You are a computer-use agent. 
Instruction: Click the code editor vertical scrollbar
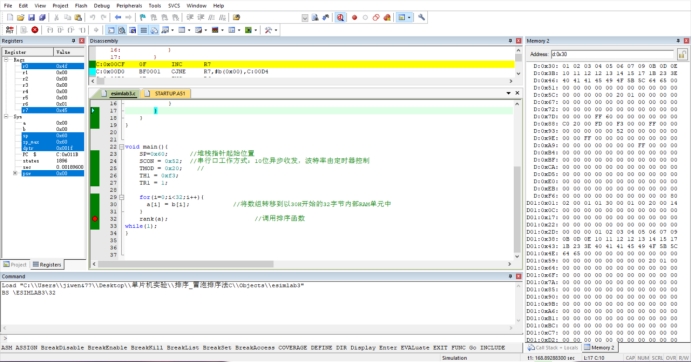click(517, 209)
